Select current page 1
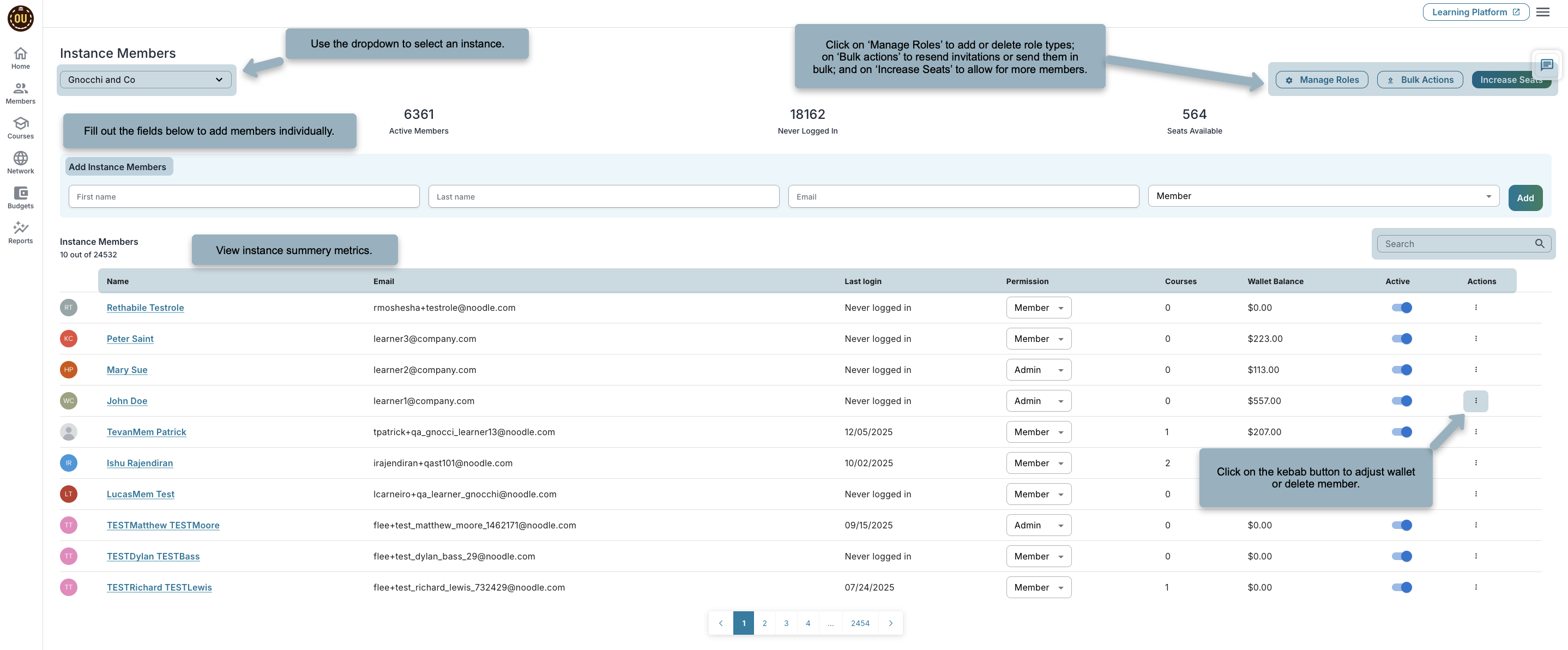Viewport: 1568px width, 650px height. click(x=743, y=623)
